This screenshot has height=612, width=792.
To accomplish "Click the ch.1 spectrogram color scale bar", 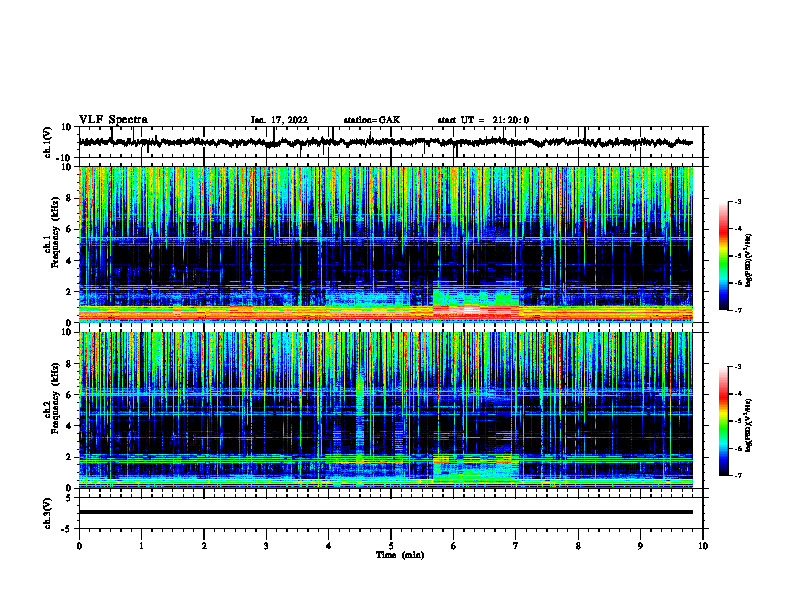I will [x=723, y=256].
